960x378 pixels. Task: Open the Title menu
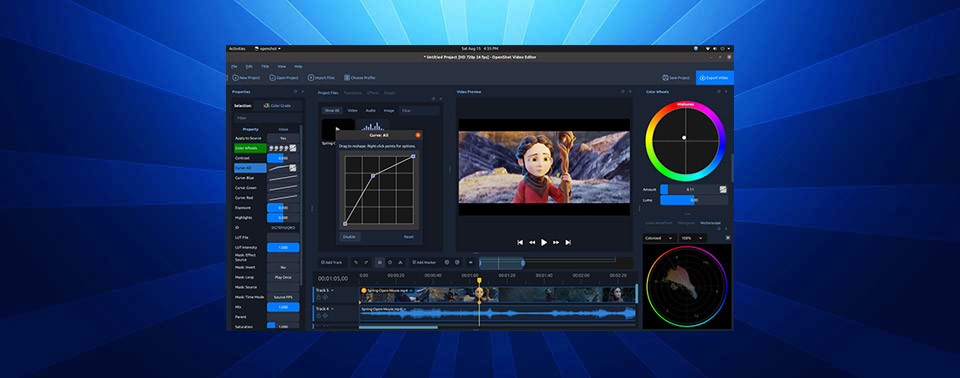tap(265, 66)
